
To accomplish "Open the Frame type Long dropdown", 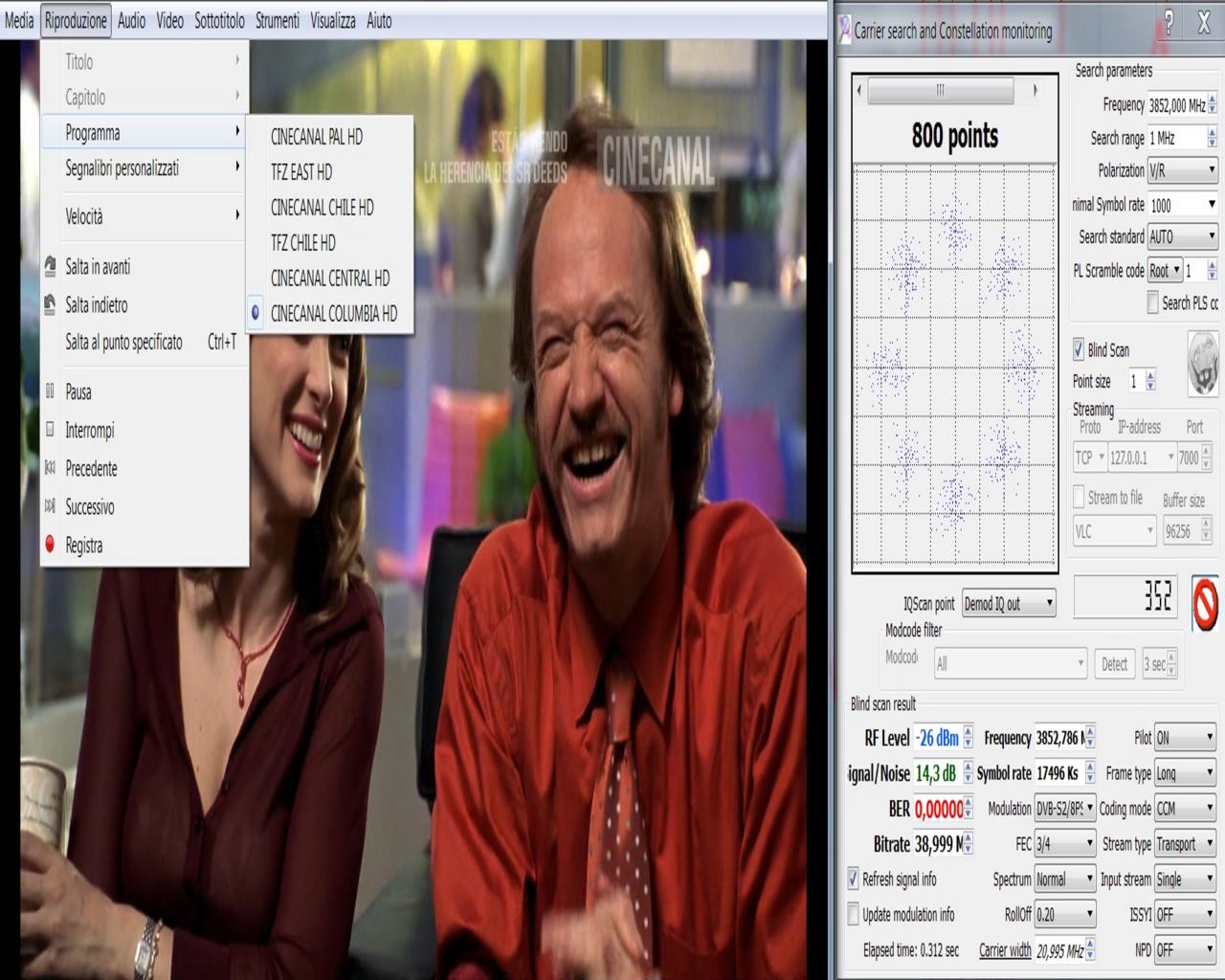I will [1185, 773].
